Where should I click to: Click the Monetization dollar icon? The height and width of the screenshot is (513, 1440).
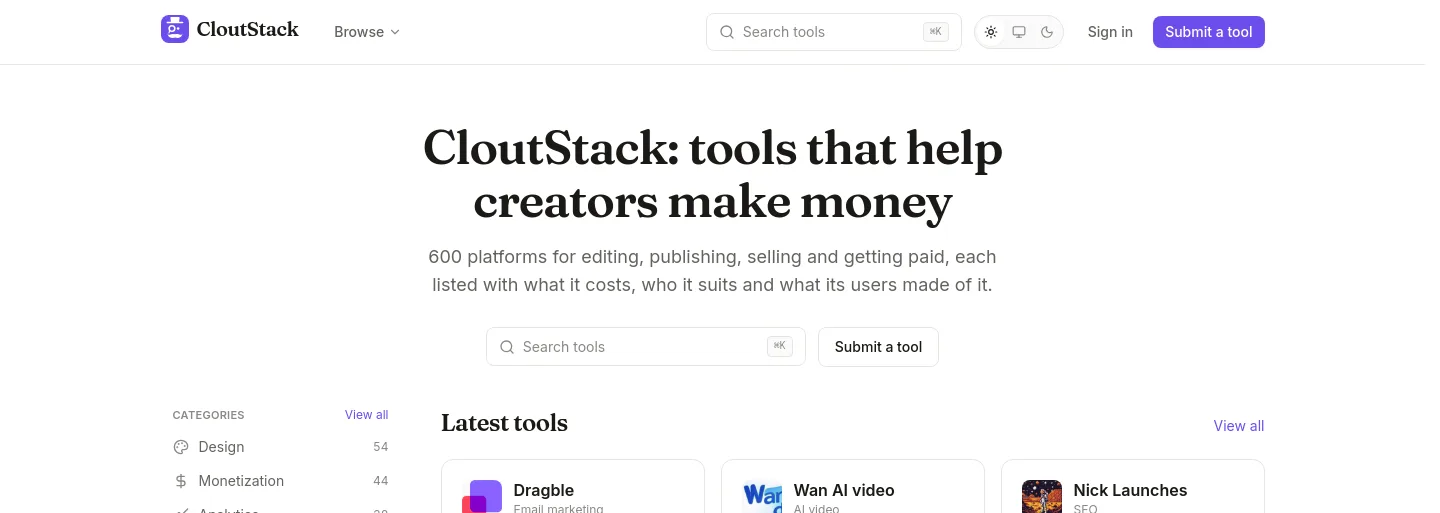(x=181, y=481)
